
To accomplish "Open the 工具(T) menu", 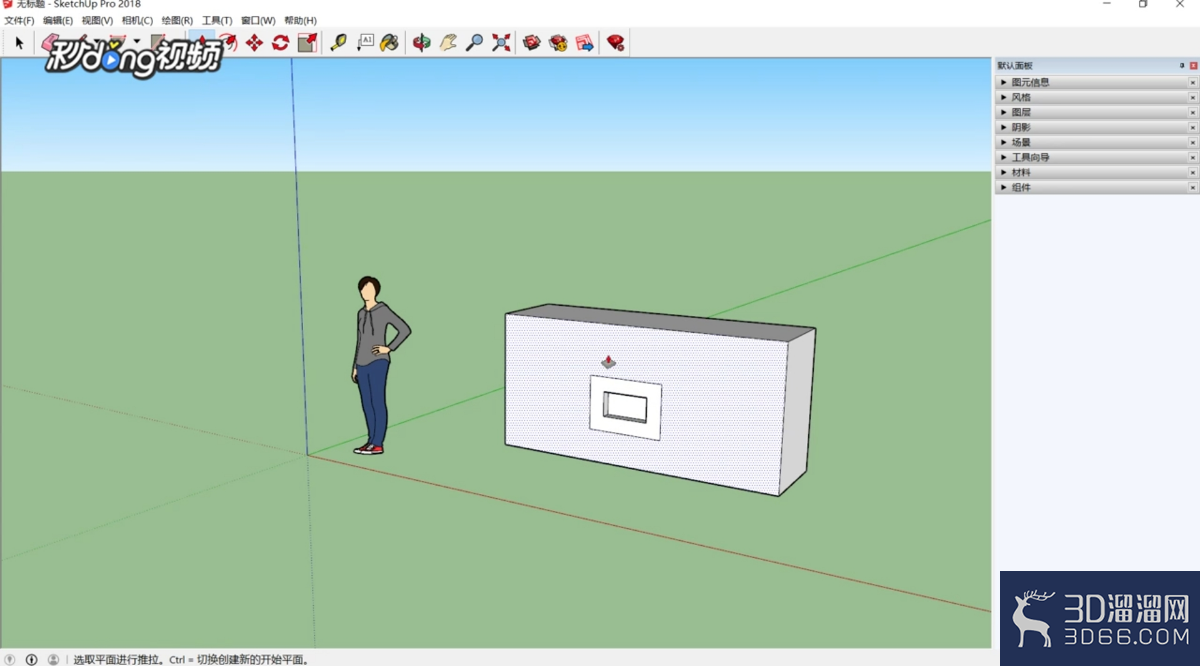I will pyautogui.click(x=217, y=20).
